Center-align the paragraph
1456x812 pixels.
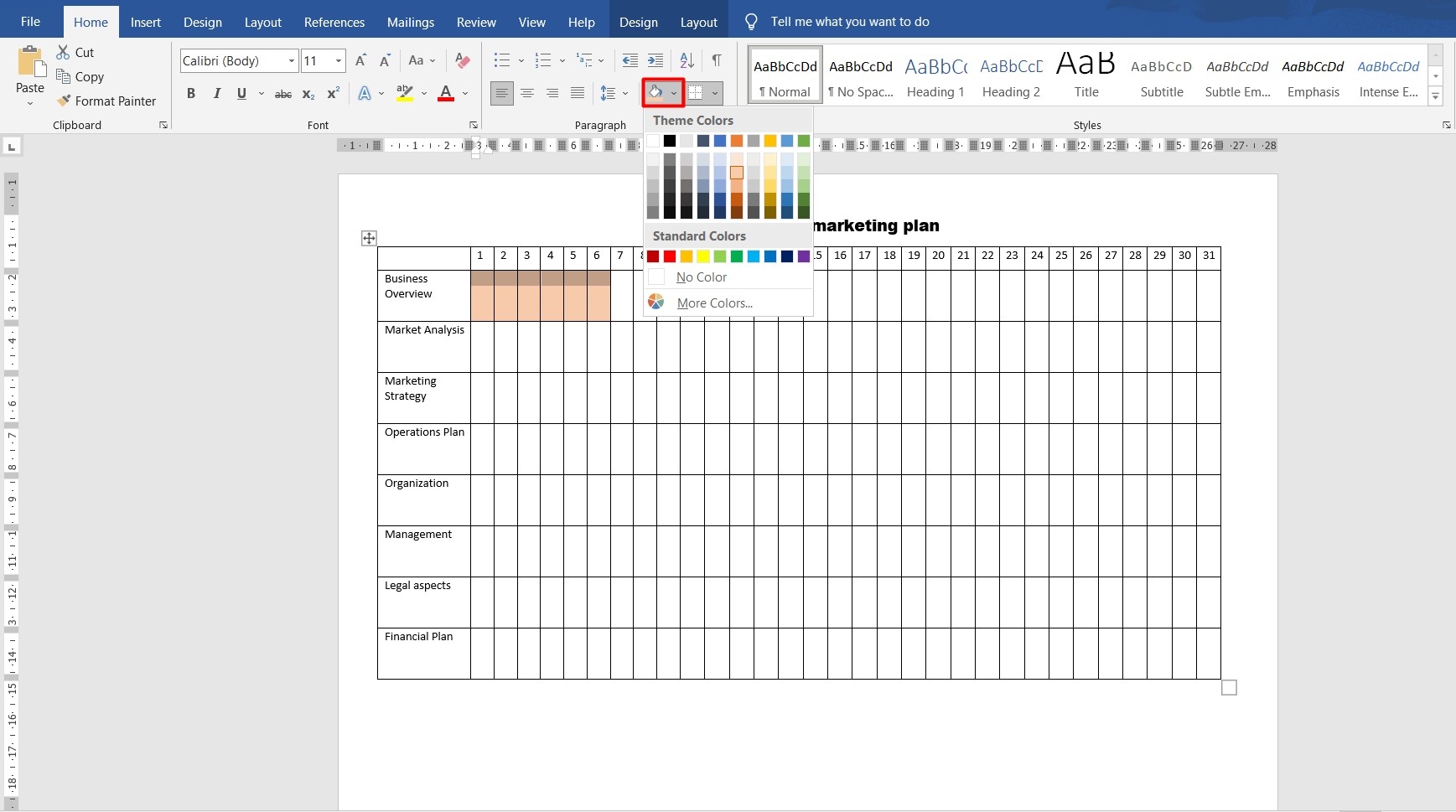526,93
